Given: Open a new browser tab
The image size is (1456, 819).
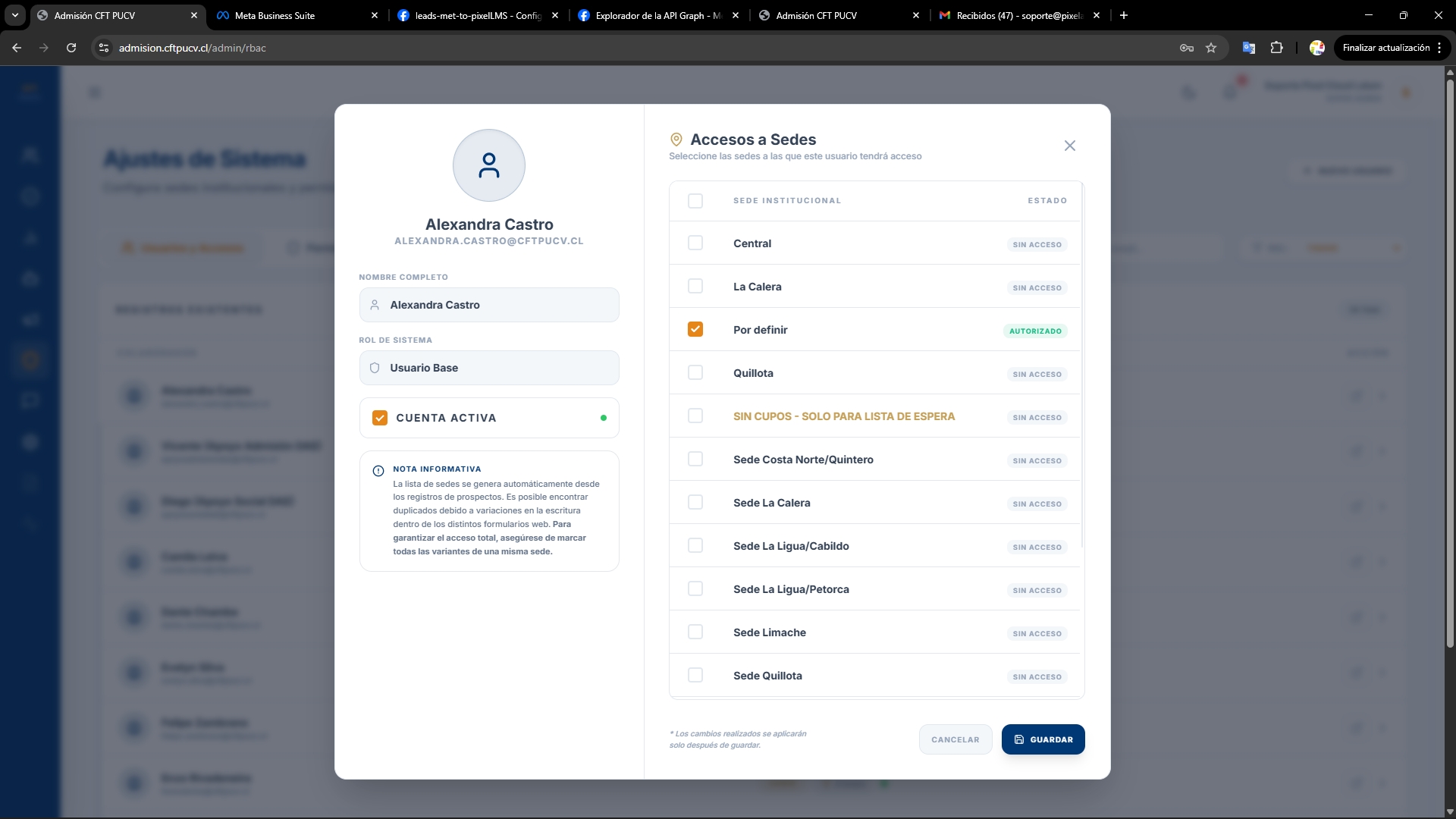Looking at the screenshot, I should (x=1124, y=15).
